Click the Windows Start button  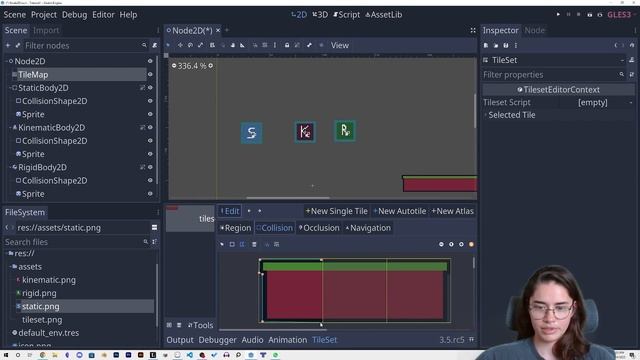click(6, 355)
